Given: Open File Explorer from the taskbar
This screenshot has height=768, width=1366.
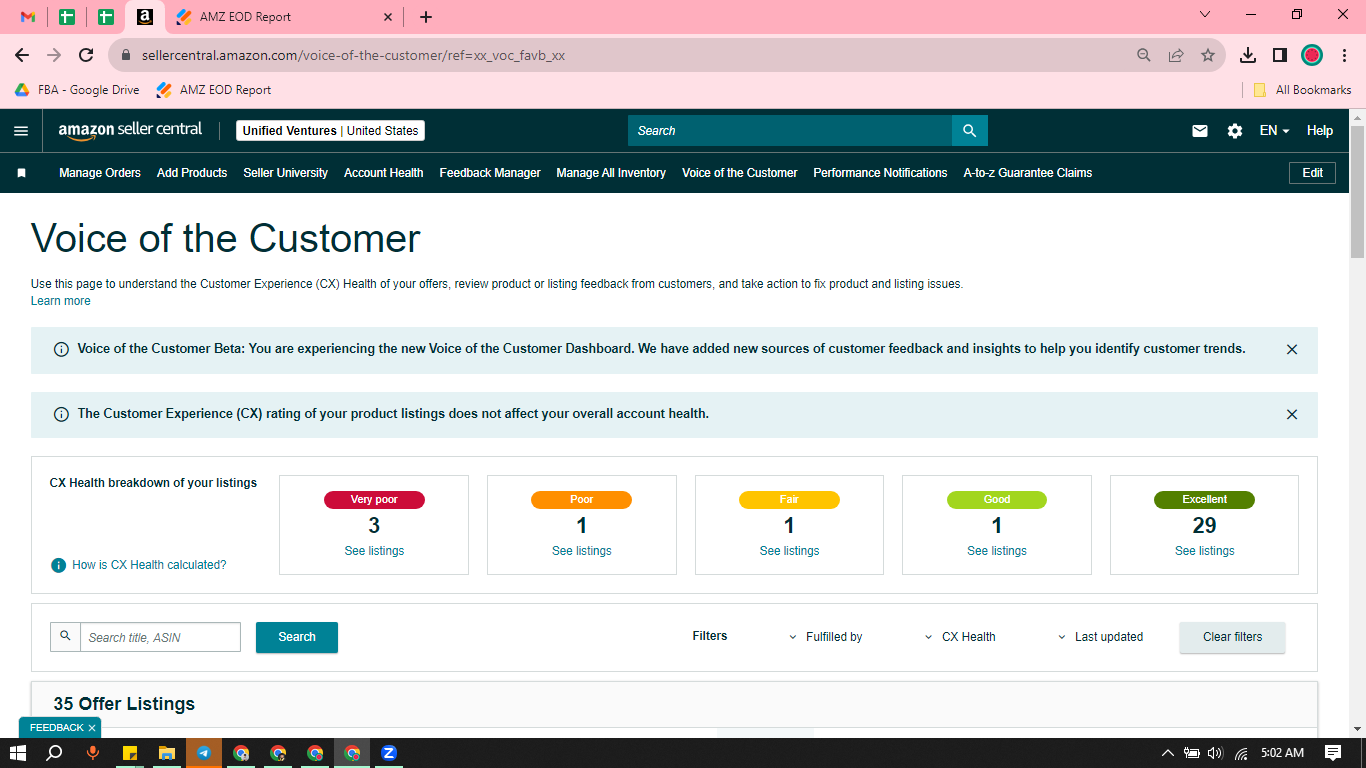Looking at the screenshot, I should (167, 753).
